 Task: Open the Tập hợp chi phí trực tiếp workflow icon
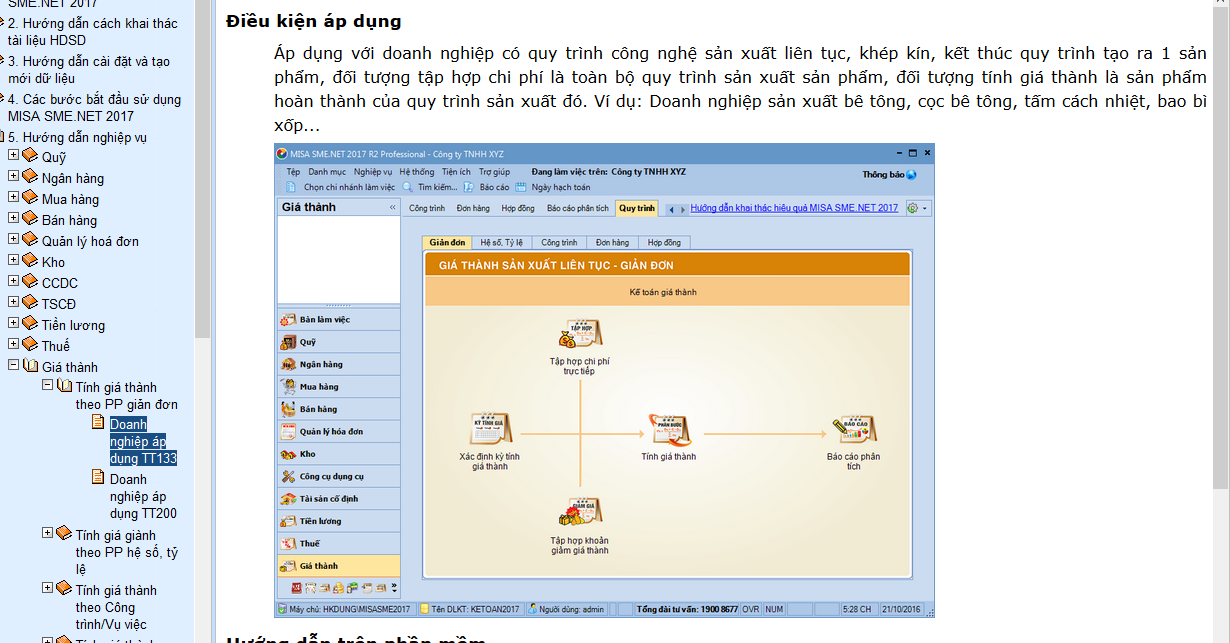[x=580, y=334]
